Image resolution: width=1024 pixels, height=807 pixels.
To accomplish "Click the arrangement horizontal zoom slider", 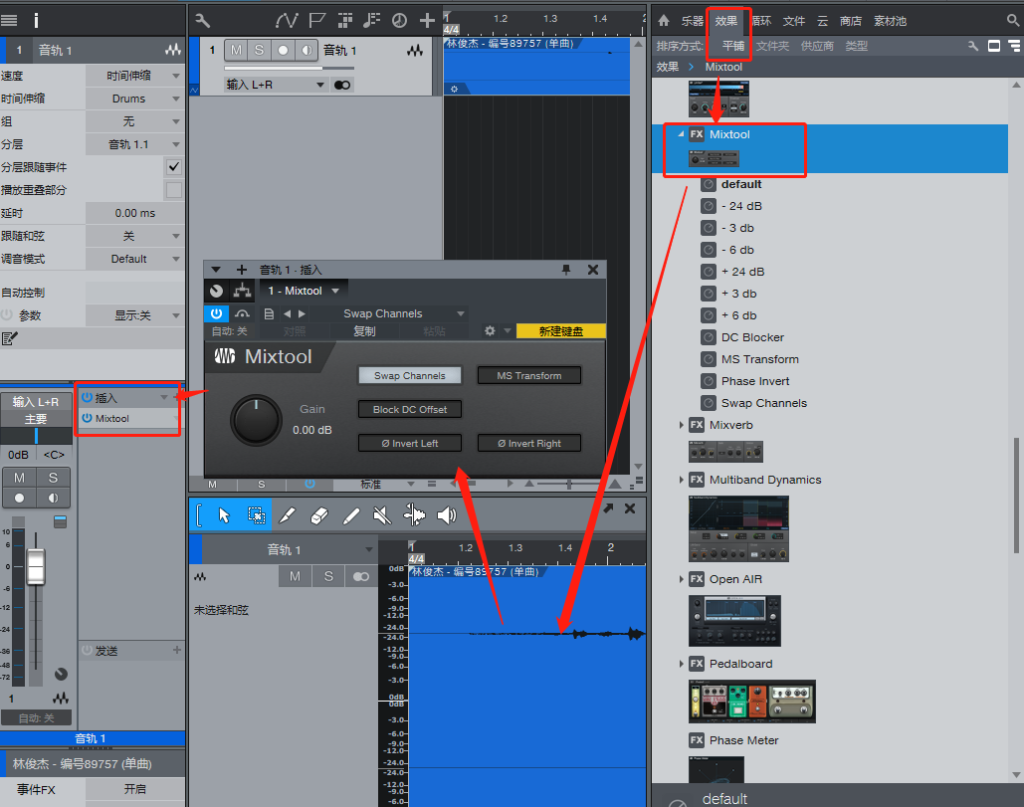I will [569, 484].
